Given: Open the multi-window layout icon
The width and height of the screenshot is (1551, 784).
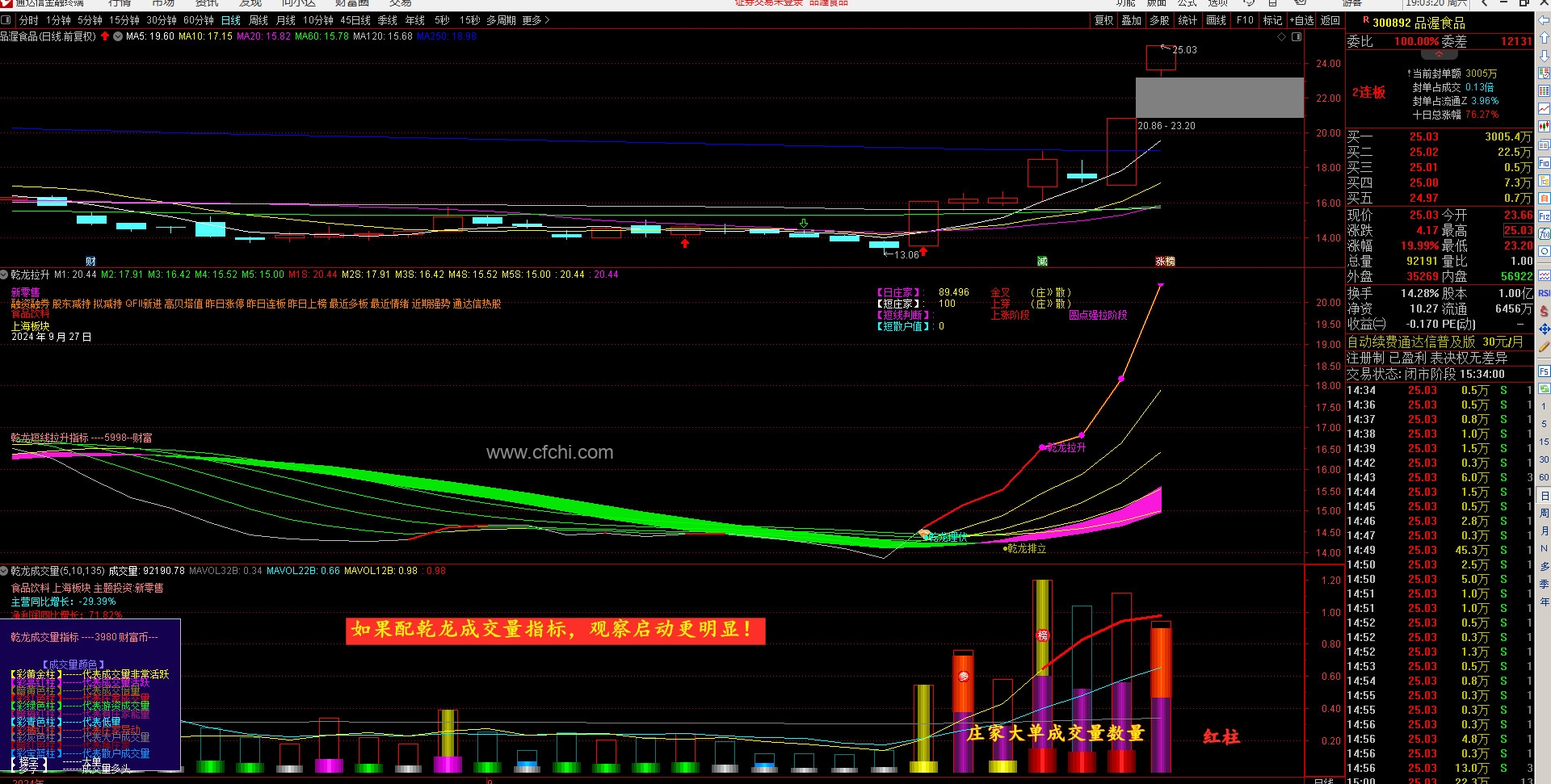Looking at the screenshot, I should click(x=1544, y=145).
